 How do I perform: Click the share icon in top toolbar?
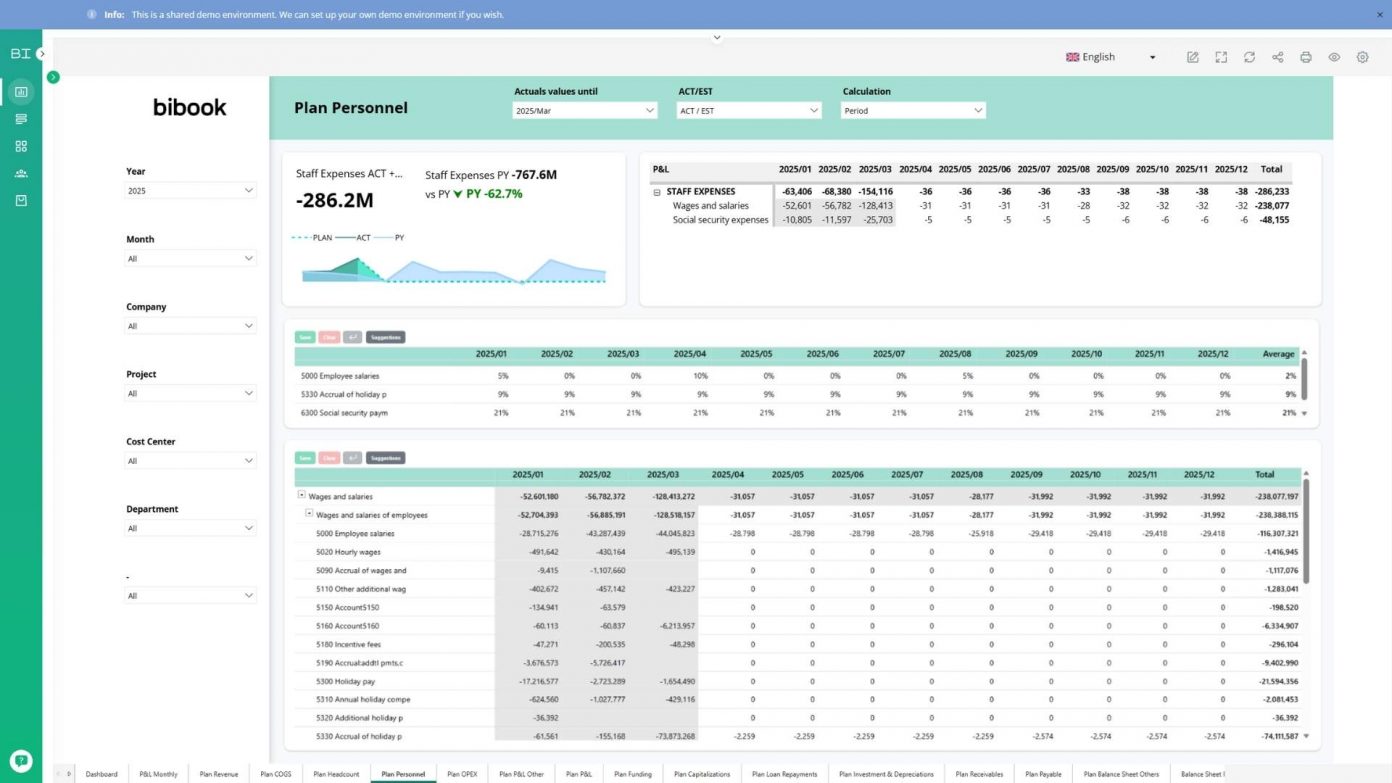[1277, 58]
